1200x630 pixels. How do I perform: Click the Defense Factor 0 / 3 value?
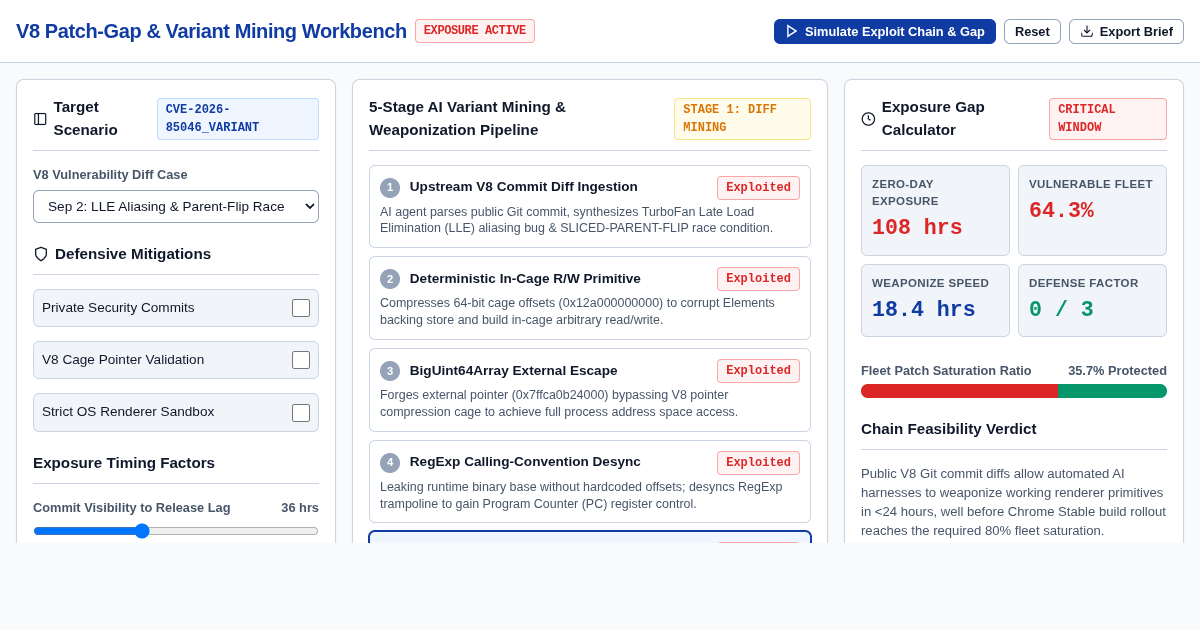point(1061,310)
